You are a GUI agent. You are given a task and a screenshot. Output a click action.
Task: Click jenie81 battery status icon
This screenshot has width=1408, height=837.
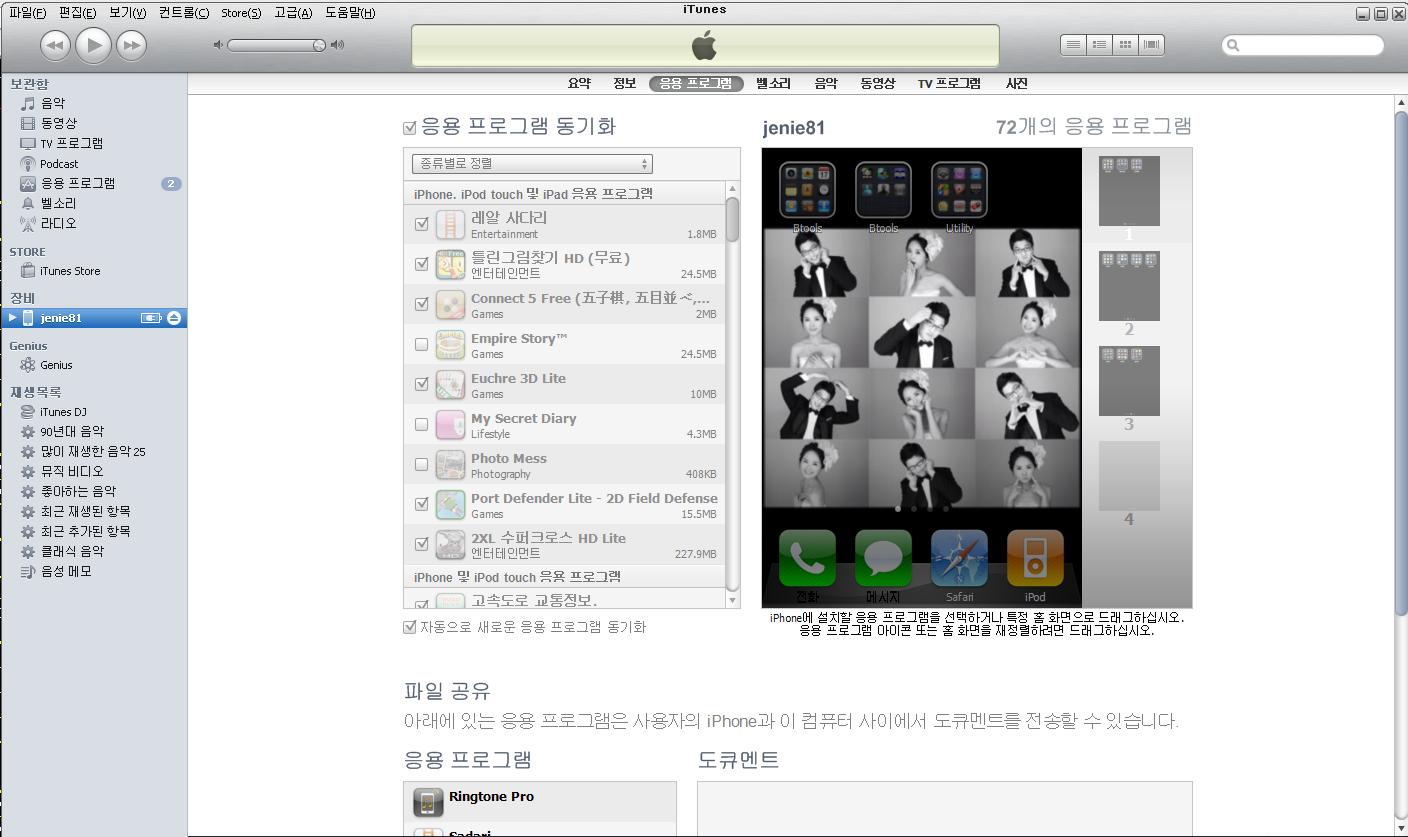point(151,318)
